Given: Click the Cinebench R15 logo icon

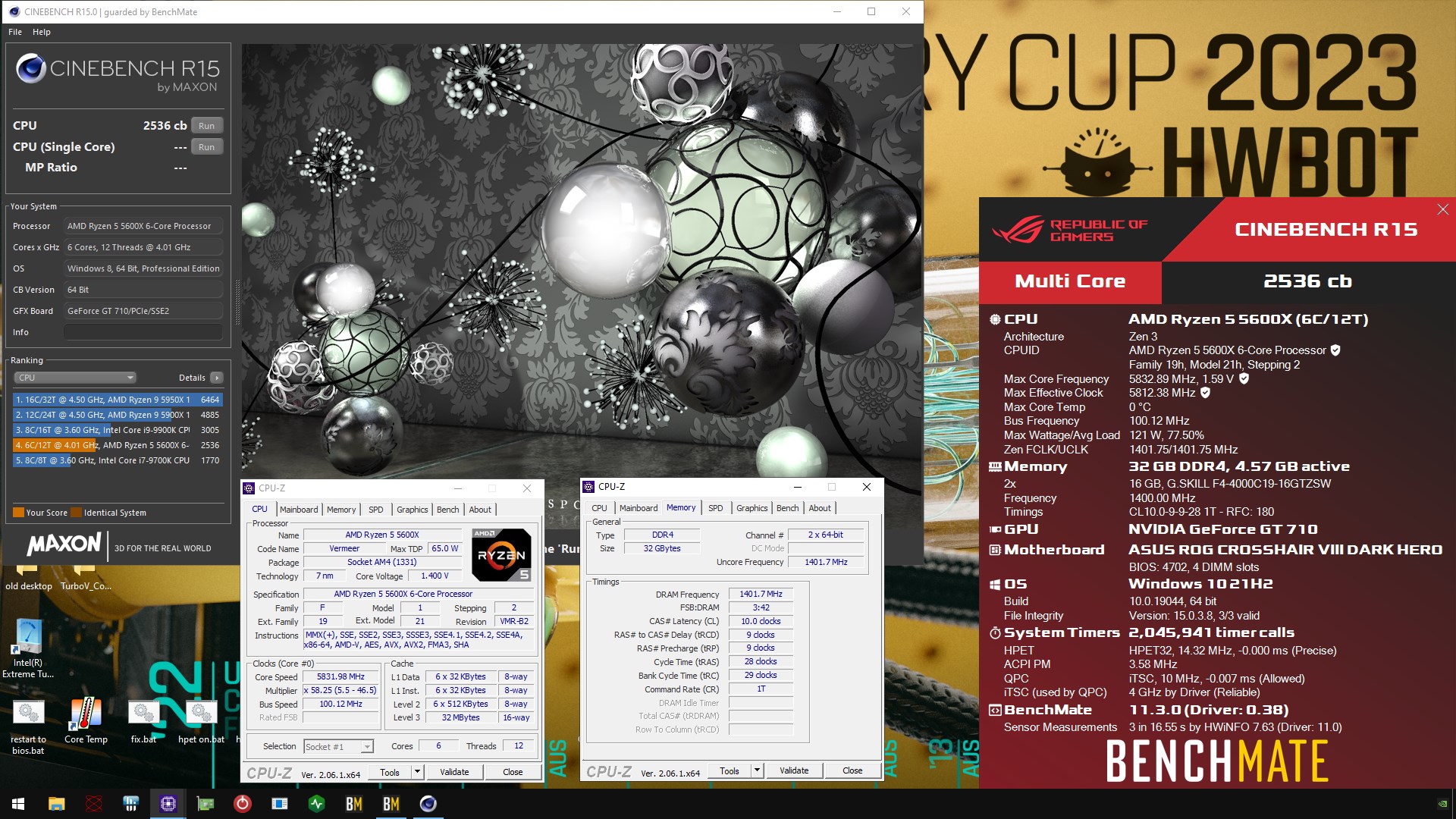Looking at the screenshot, I should [31, 69].
